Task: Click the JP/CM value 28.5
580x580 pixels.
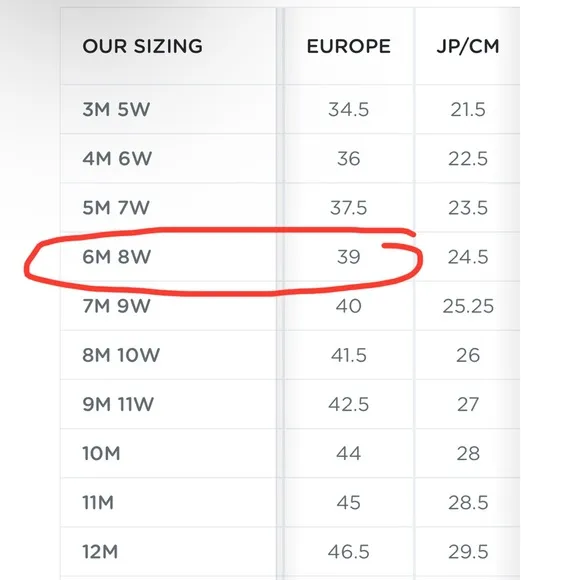Action: 468,502
